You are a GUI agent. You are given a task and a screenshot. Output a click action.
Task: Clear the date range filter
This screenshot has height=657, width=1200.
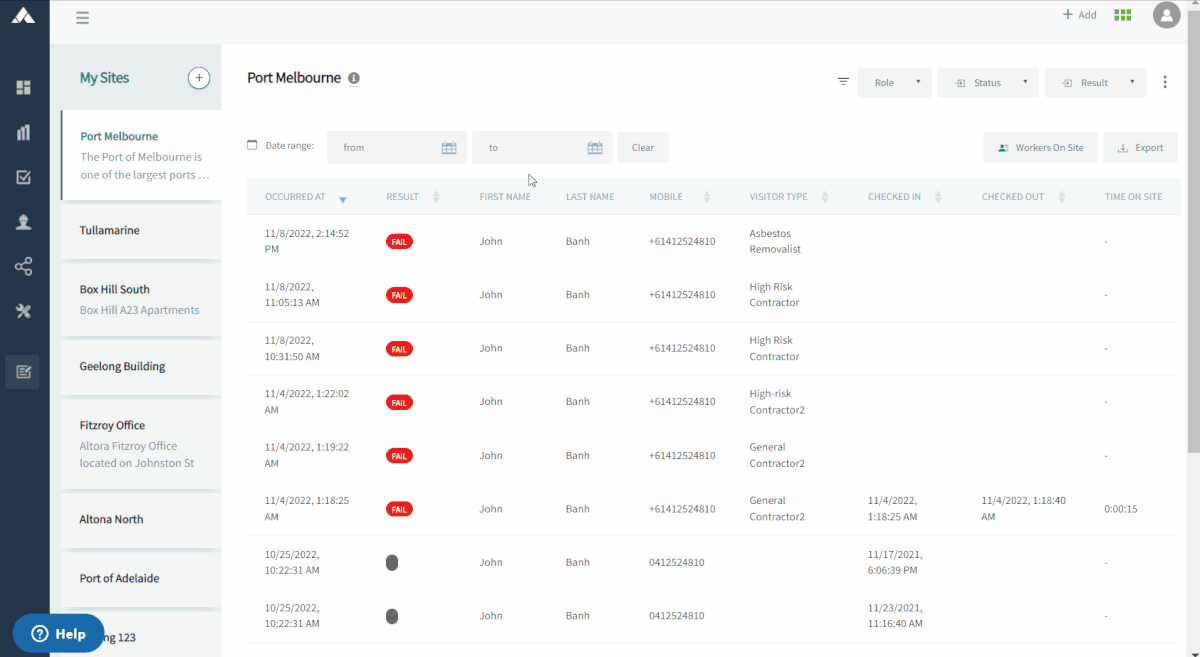[643, 148]
